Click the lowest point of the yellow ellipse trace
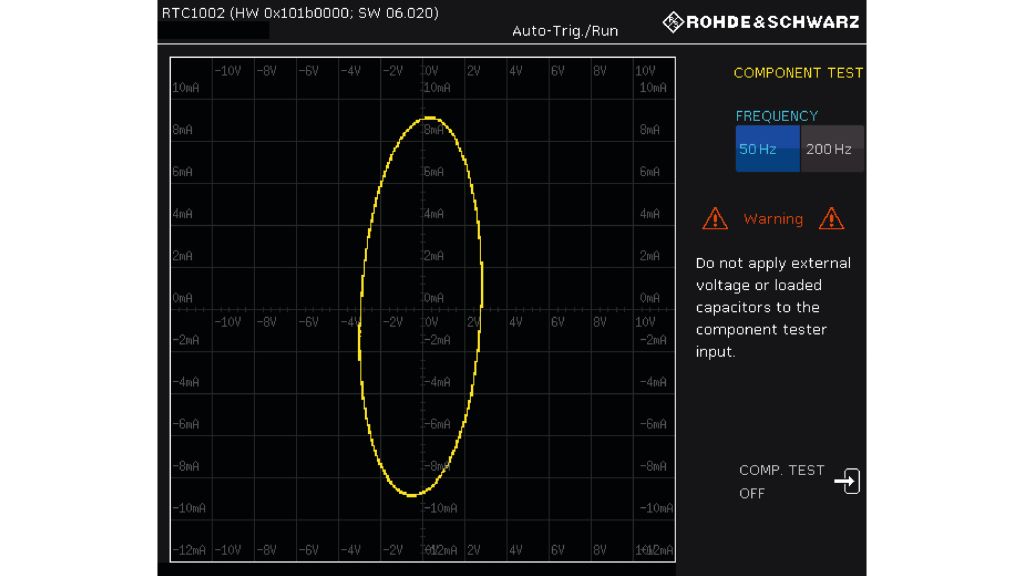 pos(410,495)
